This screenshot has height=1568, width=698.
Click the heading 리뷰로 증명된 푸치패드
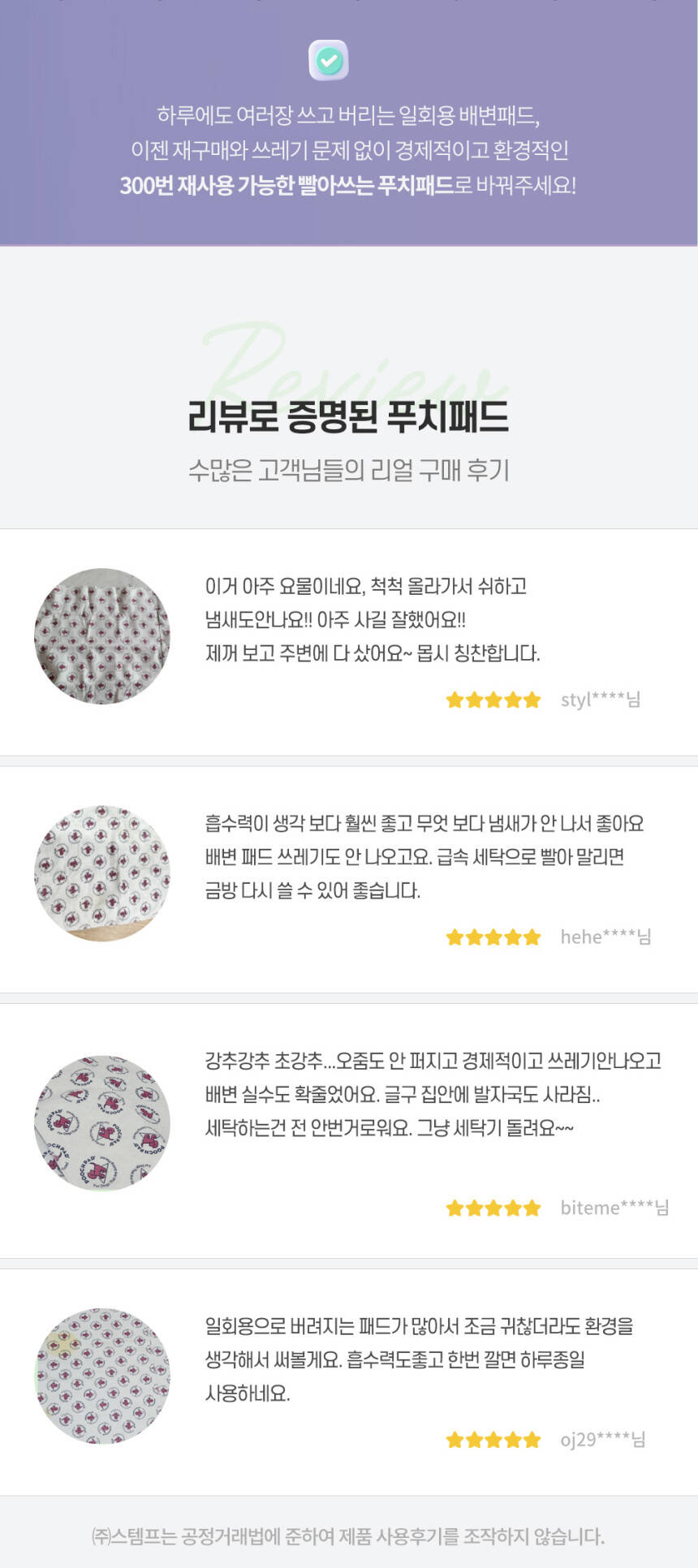coord(348,416)
